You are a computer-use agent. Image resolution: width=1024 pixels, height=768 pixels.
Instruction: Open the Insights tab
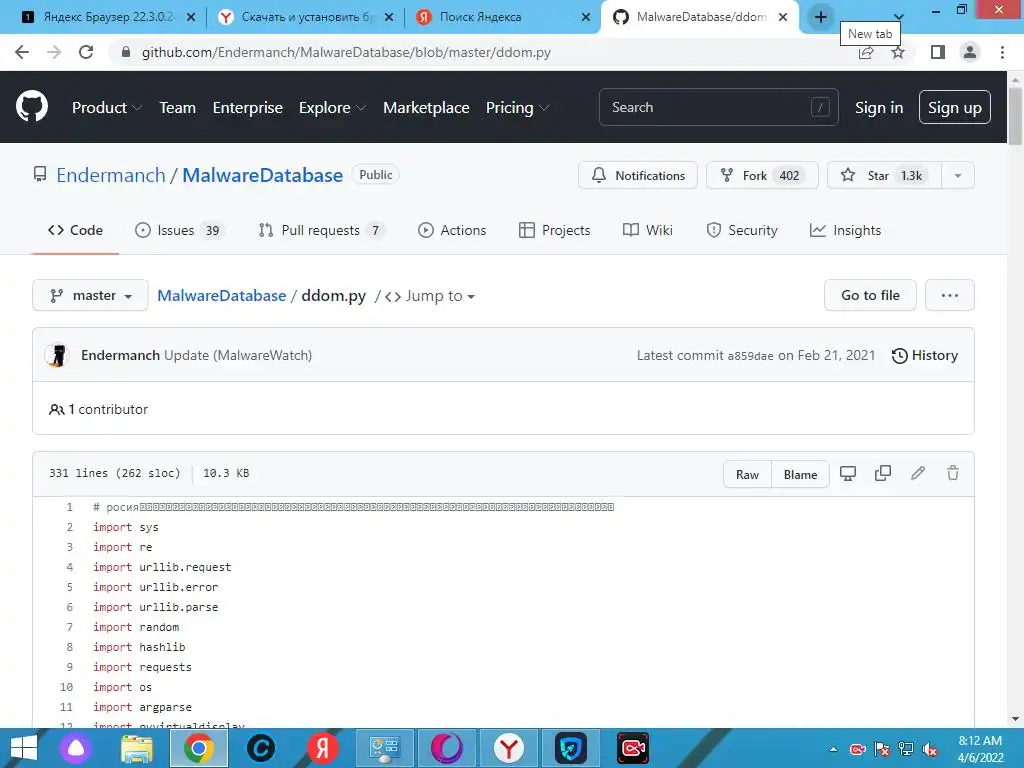[x=845, y=230]
